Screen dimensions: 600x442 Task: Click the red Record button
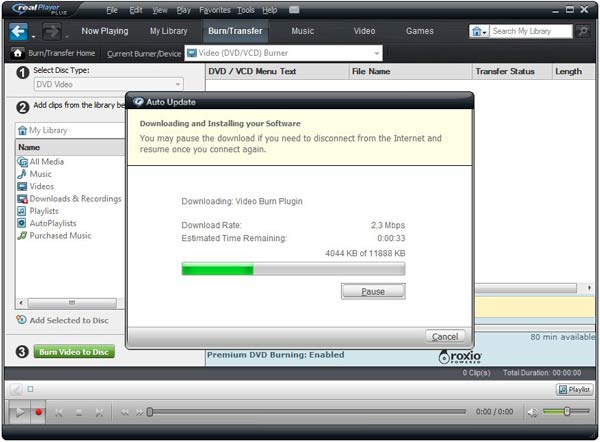coord(38,412)
